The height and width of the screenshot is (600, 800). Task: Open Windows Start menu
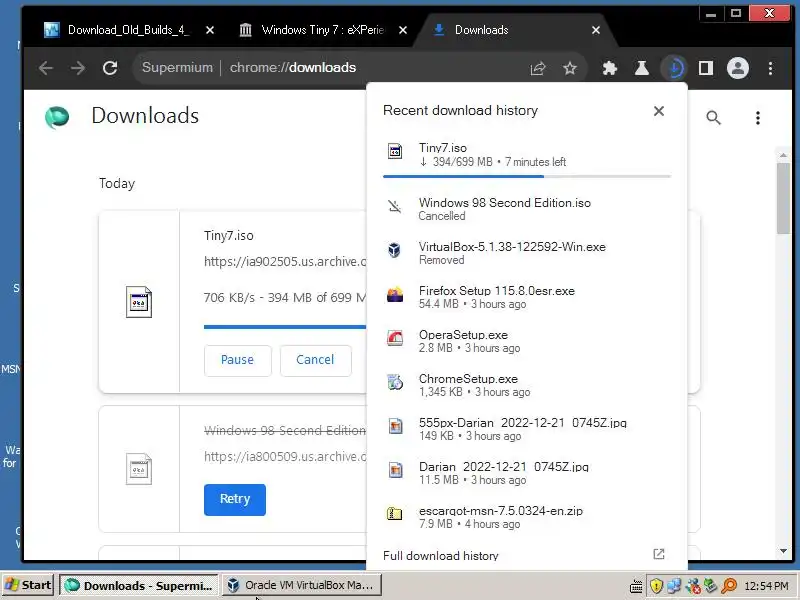pyautogui.click(x=29, y=585)
